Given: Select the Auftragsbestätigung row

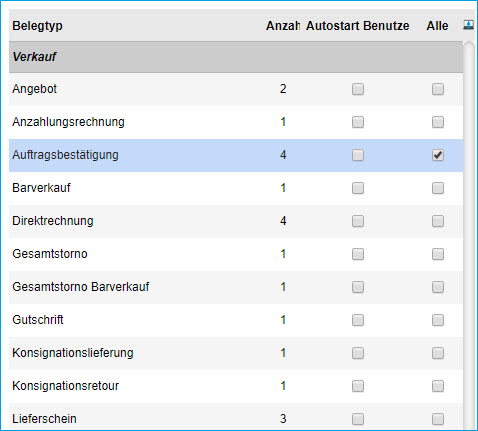Looking at the screenshot, I should tap(236, 155).
